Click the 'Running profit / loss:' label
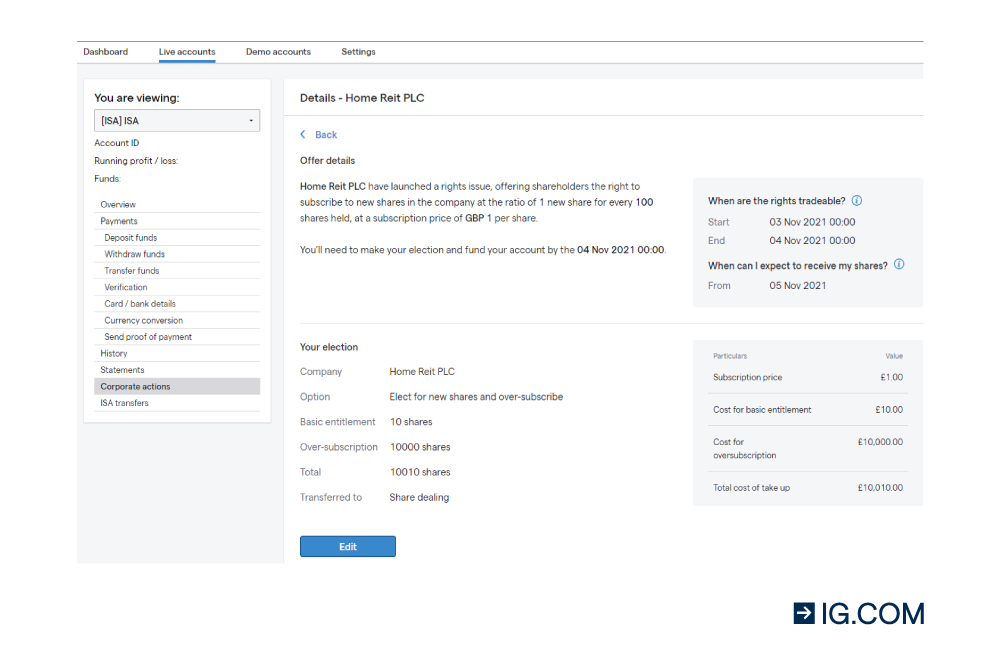 tap(136, 161)
